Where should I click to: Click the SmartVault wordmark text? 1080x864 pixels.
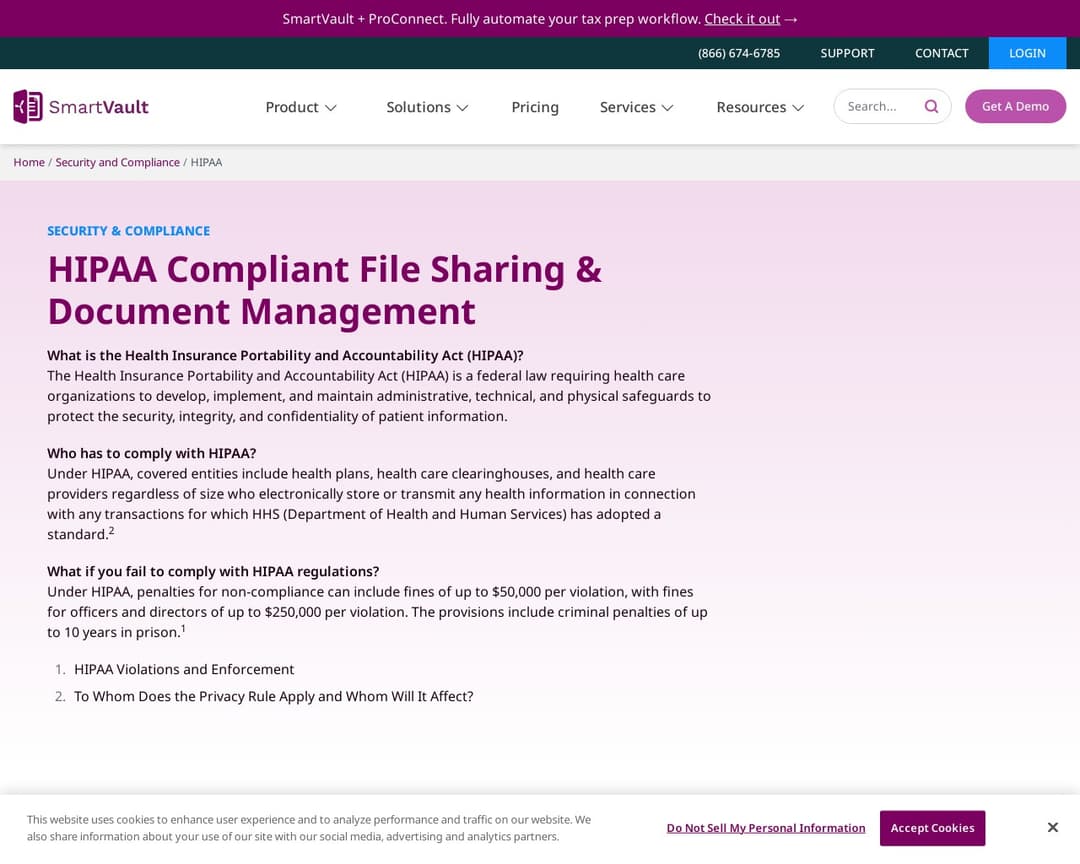tap(98, 107)
